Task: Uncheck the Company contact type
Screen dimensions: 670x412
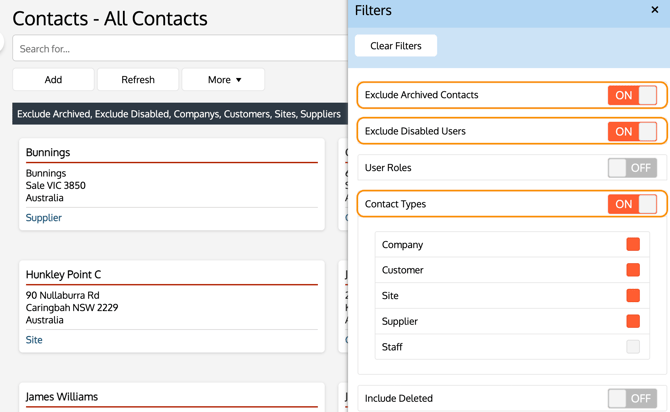Action: [x=633, y=245]
